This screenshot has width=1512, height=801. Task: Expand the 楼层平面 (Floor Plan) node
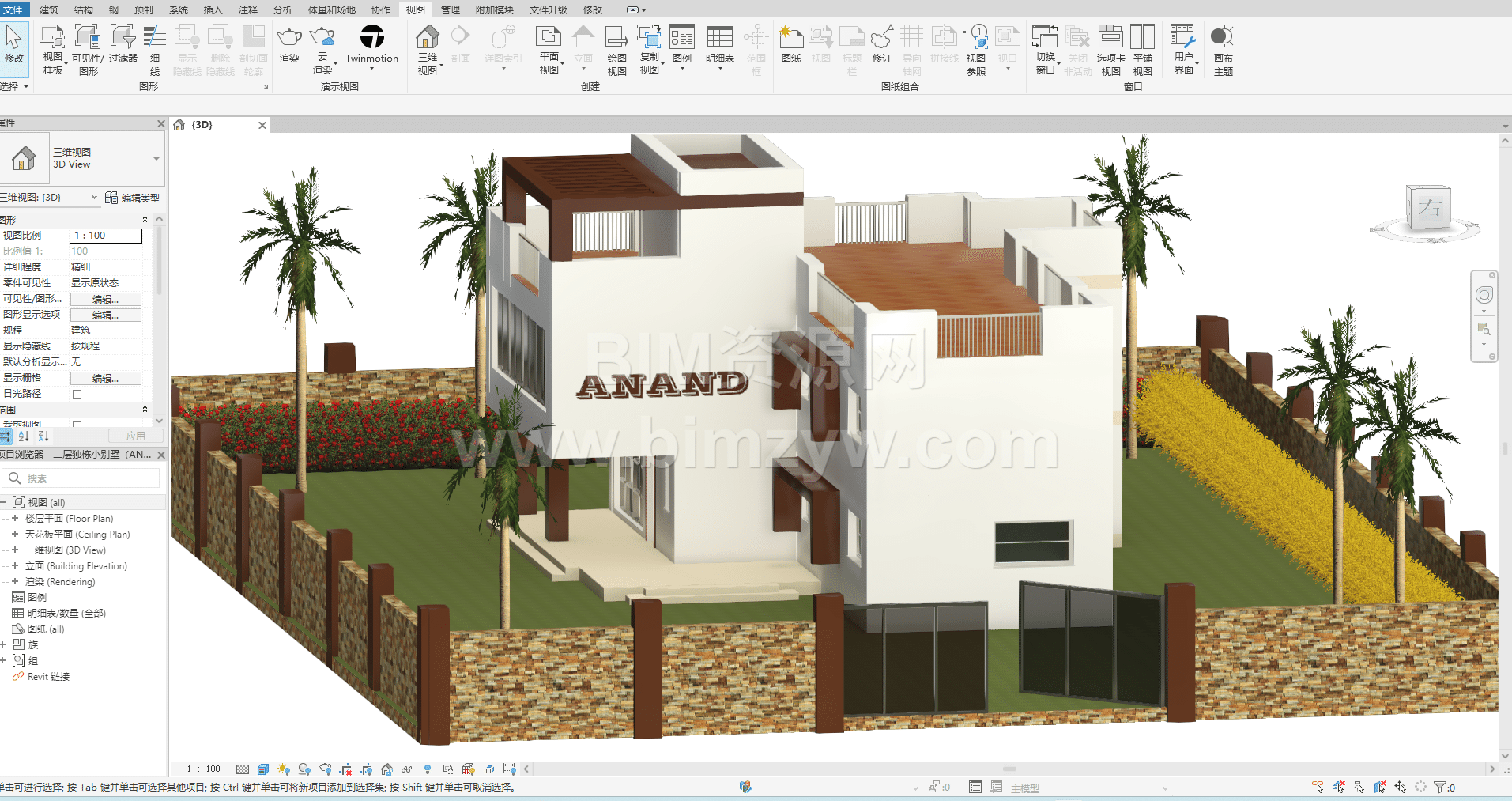point(14,519)
